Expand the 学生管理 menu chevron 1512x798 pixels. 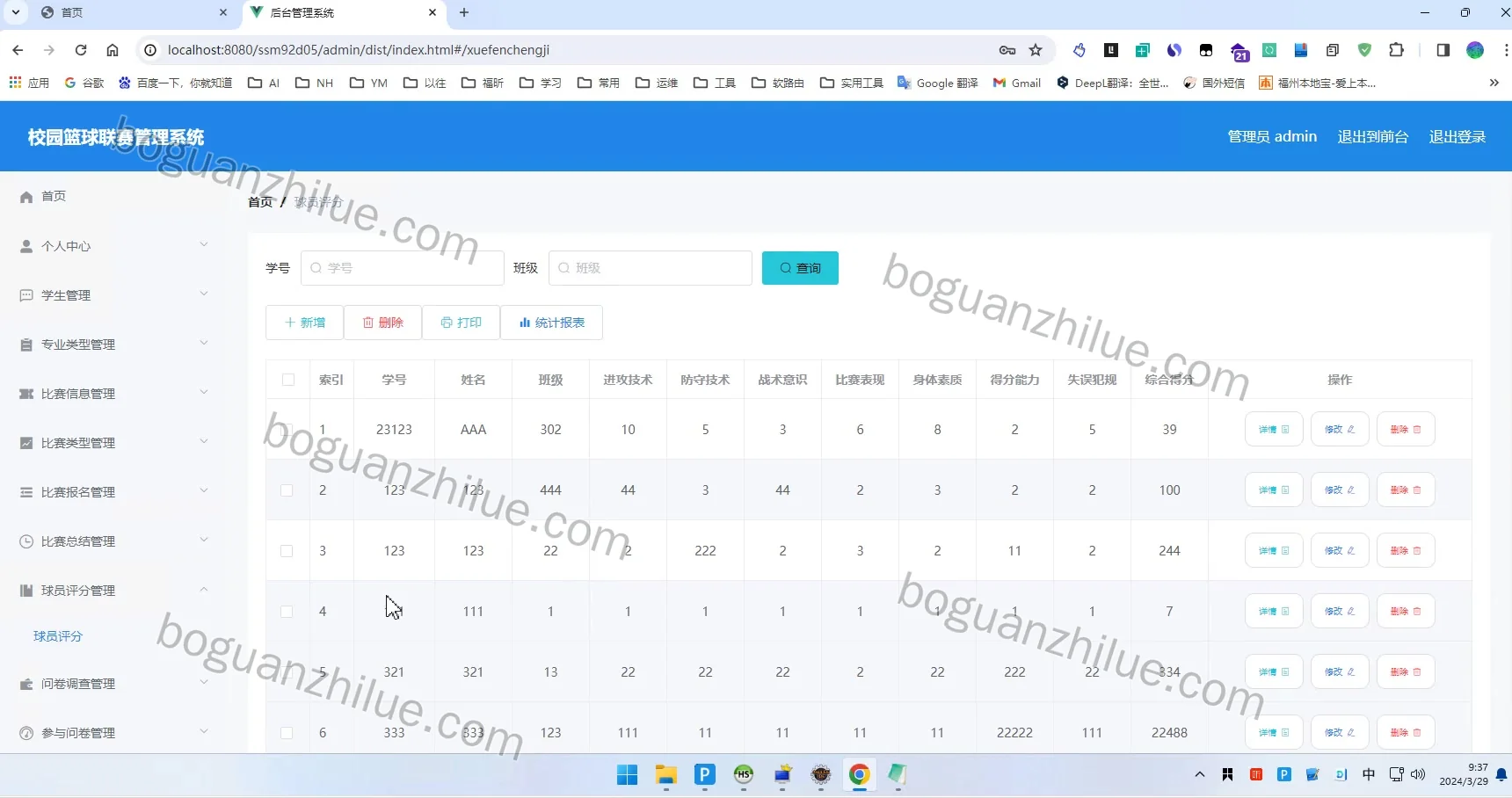[204, 294]
